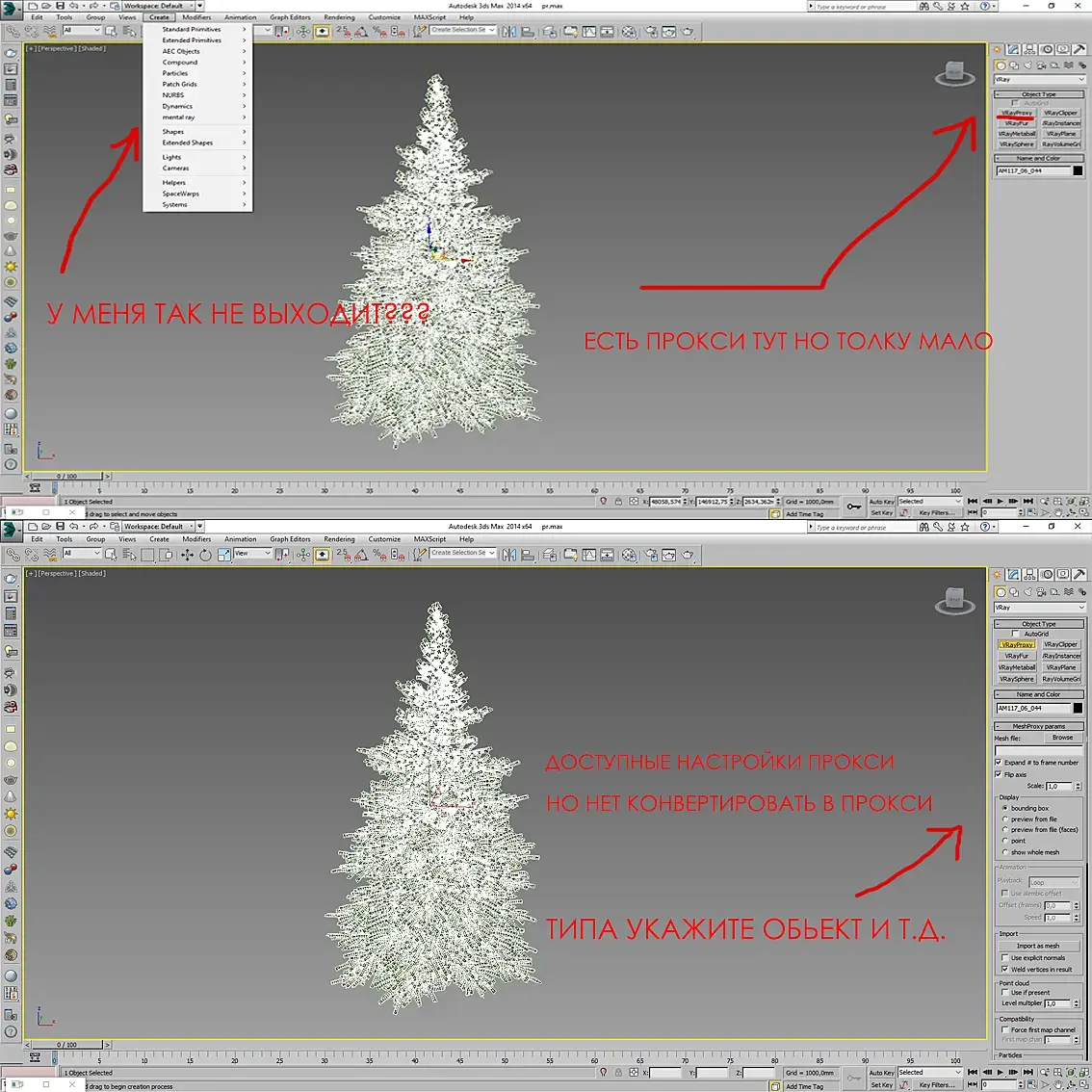Open the MAXScript menu in lower window
Viewport: 1092px width, 1092px height.
429,539
